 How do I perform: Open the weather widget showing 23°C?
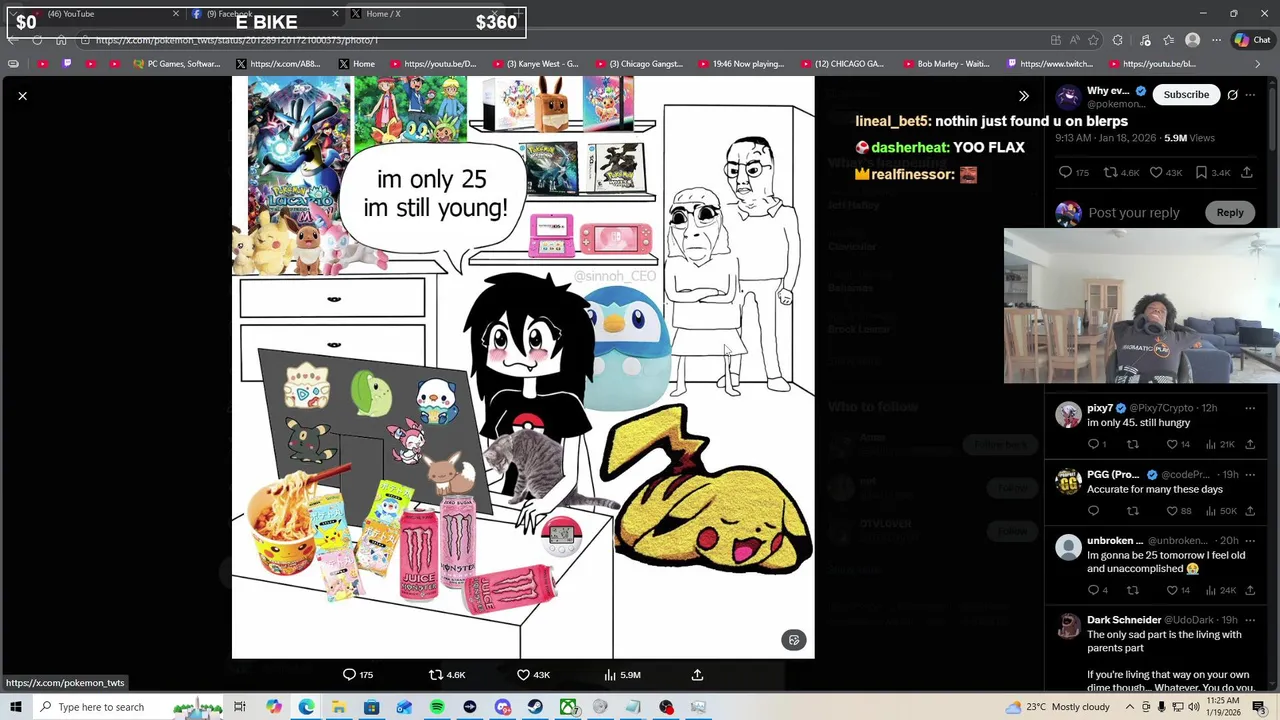coord(1058,707)
